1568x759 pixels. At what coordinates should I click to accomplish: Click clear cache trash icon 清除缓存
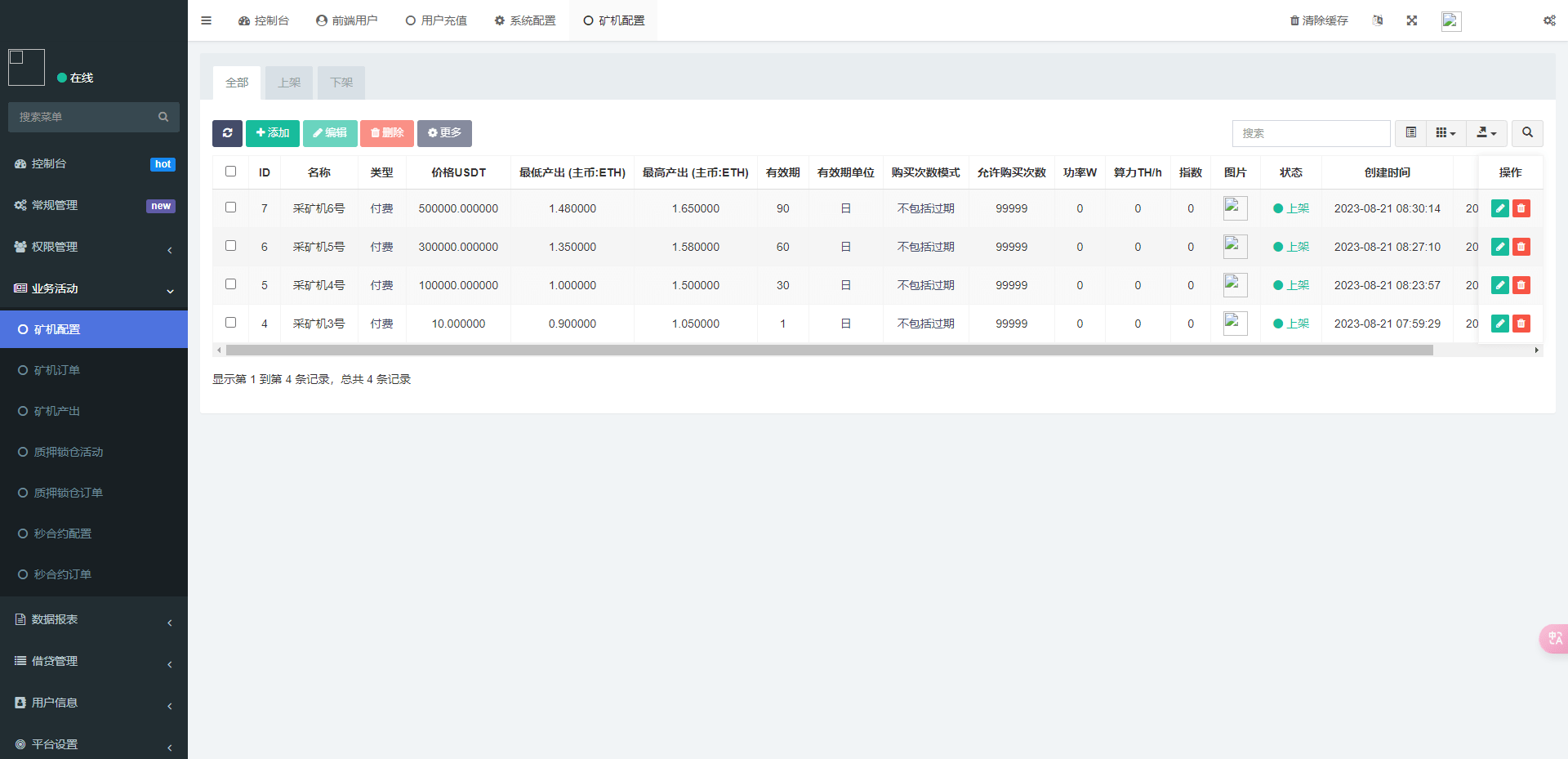(x=1318, y=20)
